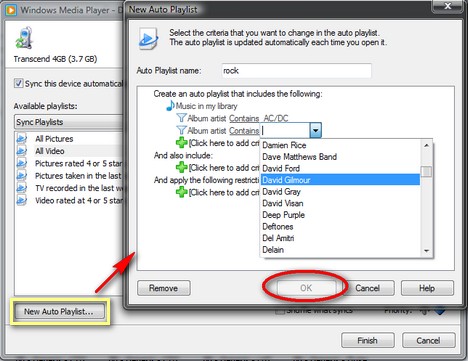
Task: Open the Album artist value dropdown arrow
Action: (x=315, y=130)
